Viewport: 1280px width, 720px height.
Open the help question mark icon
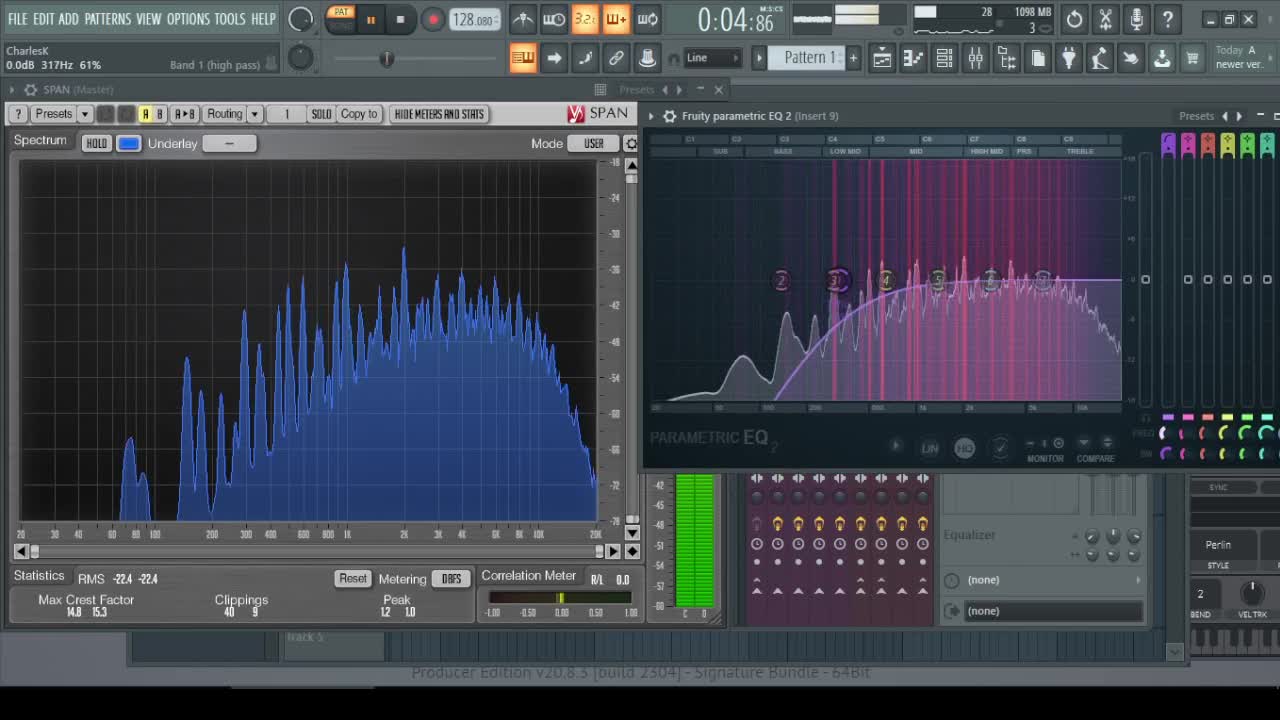click(1167, 19)
